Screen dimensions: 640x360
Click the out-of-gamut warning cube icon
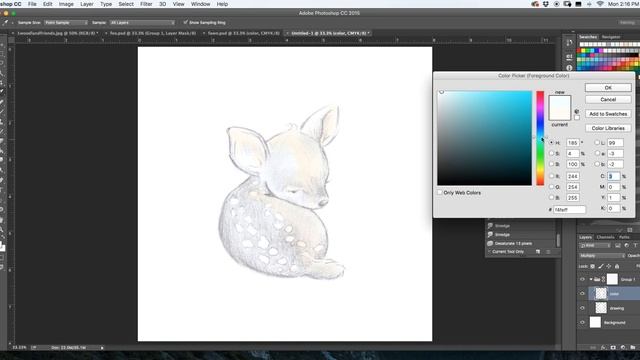pos(577,111)
